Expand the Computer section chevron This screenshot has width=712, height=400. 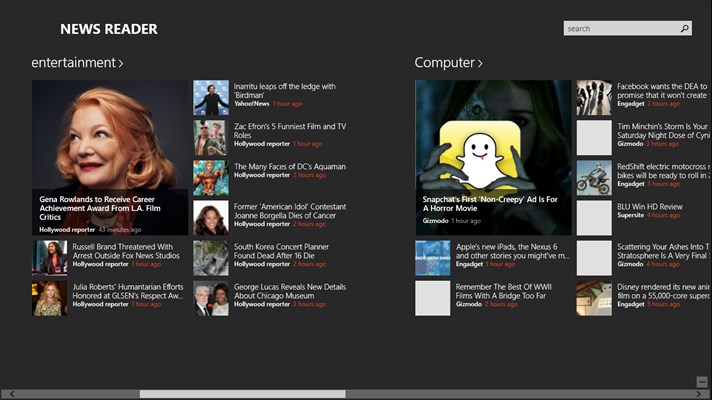click(480, 64)
